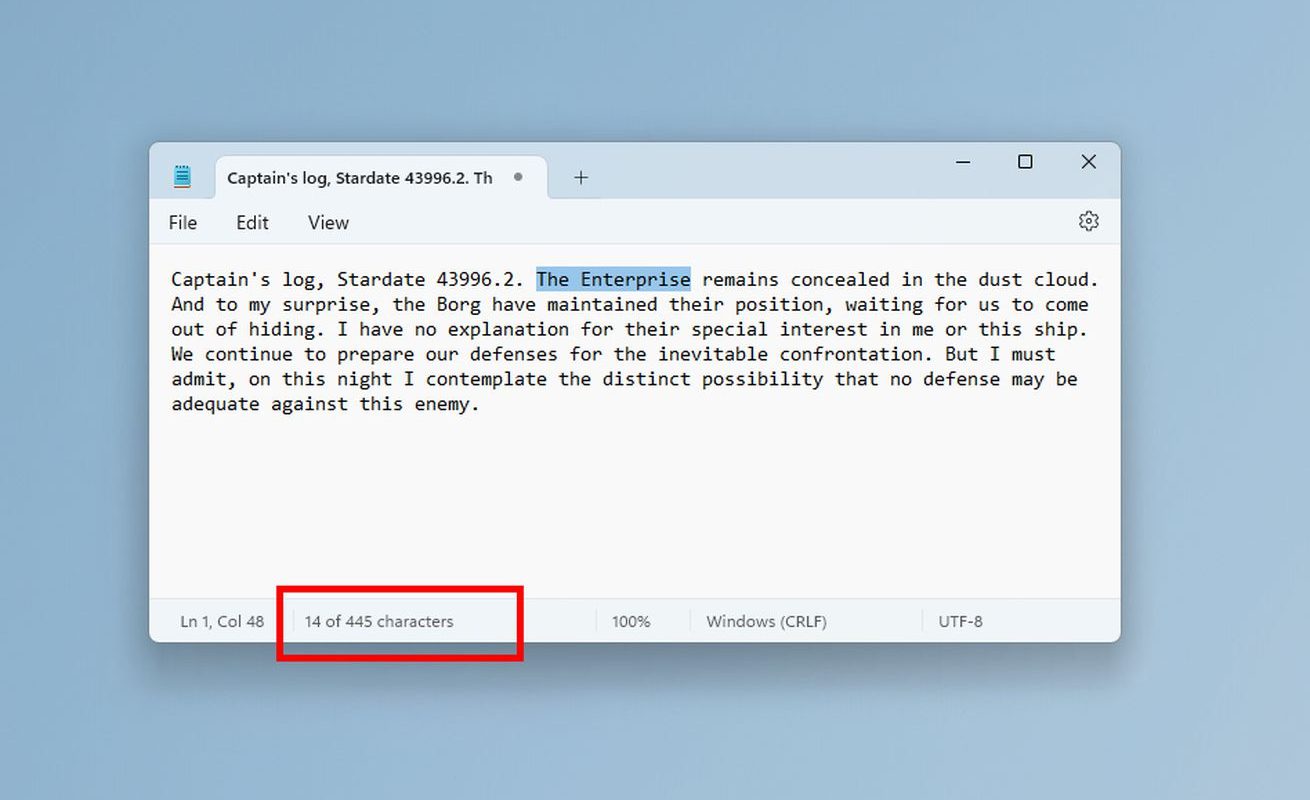Viewport: 1310px width, 800px height.
Task: Click the 14 of 445 characters status
Action: tap(379, 621)
